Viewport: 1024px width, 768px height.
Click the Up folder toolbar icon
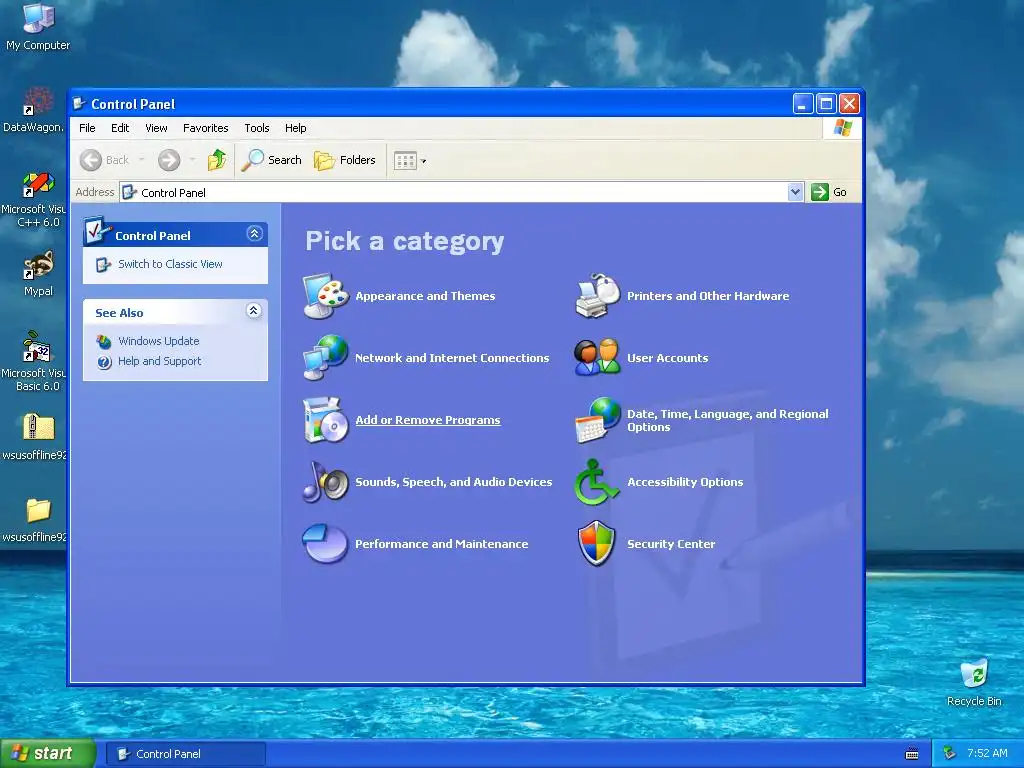[x=217, y=160]
